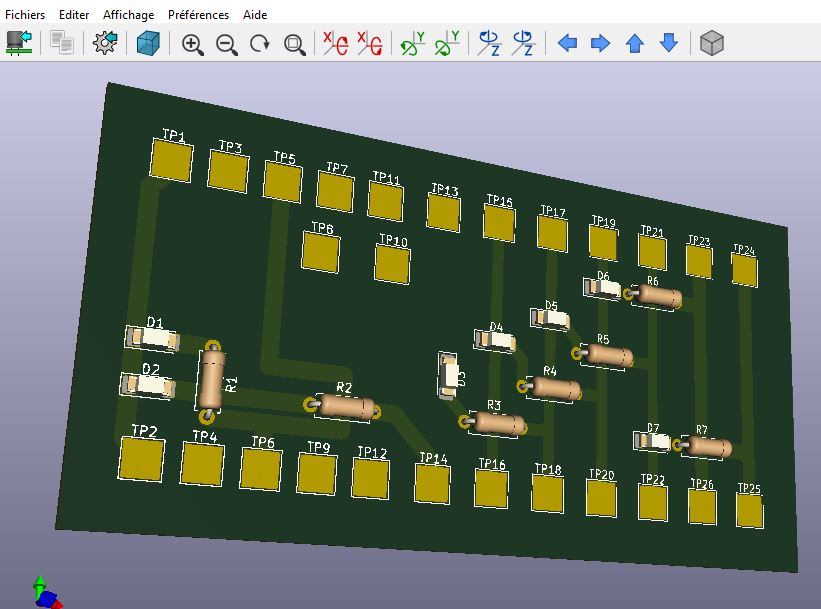The width and height of the screenshot is (821, 609).
Task: Pan the board view up
Action: 634,44
